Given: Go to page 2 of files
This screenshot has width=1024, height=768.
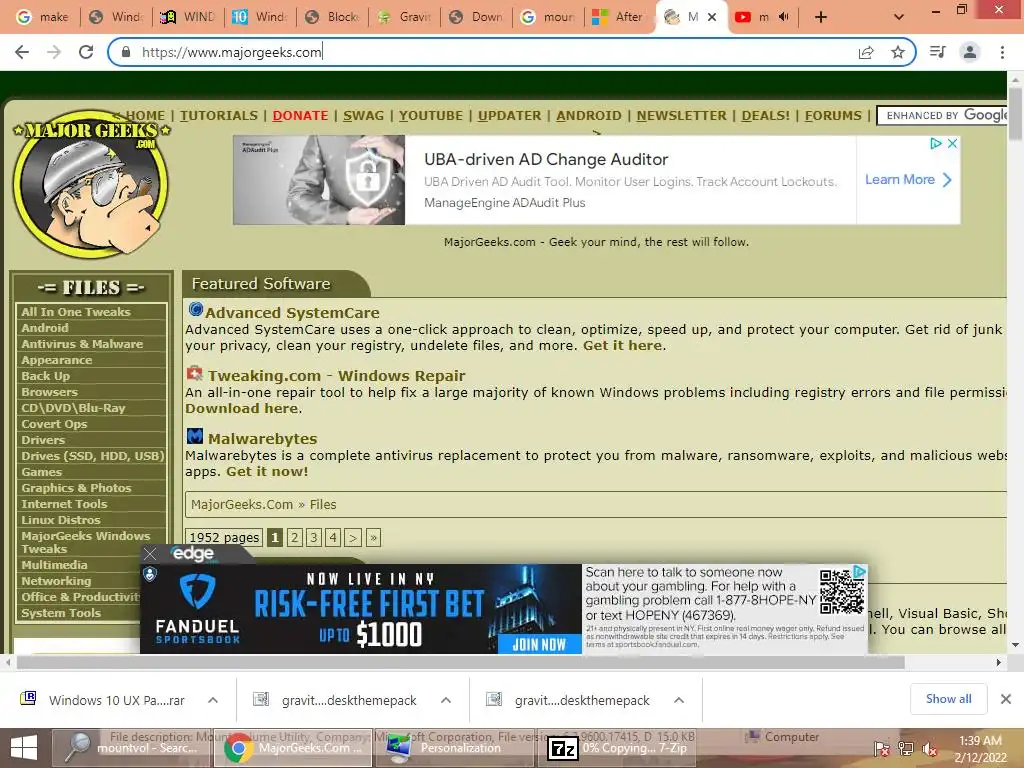Looking at the screenshot, I should pos(295,537).
